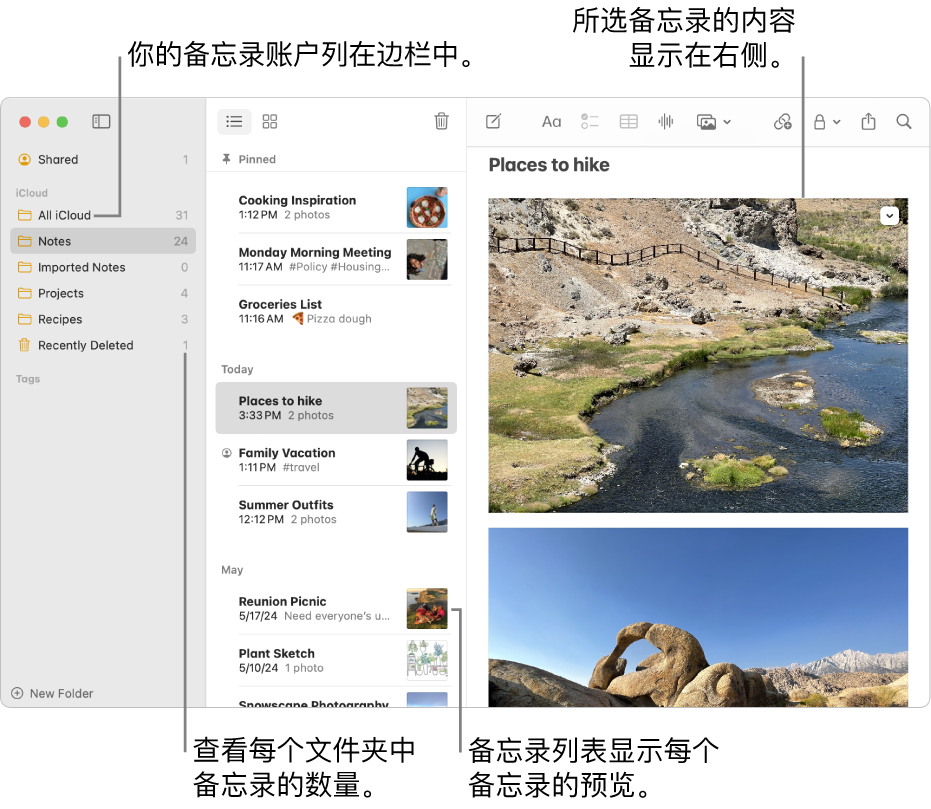Open Reunion Picnic note
The width and height of the screenshot is (931, 809).
[336, 608]
